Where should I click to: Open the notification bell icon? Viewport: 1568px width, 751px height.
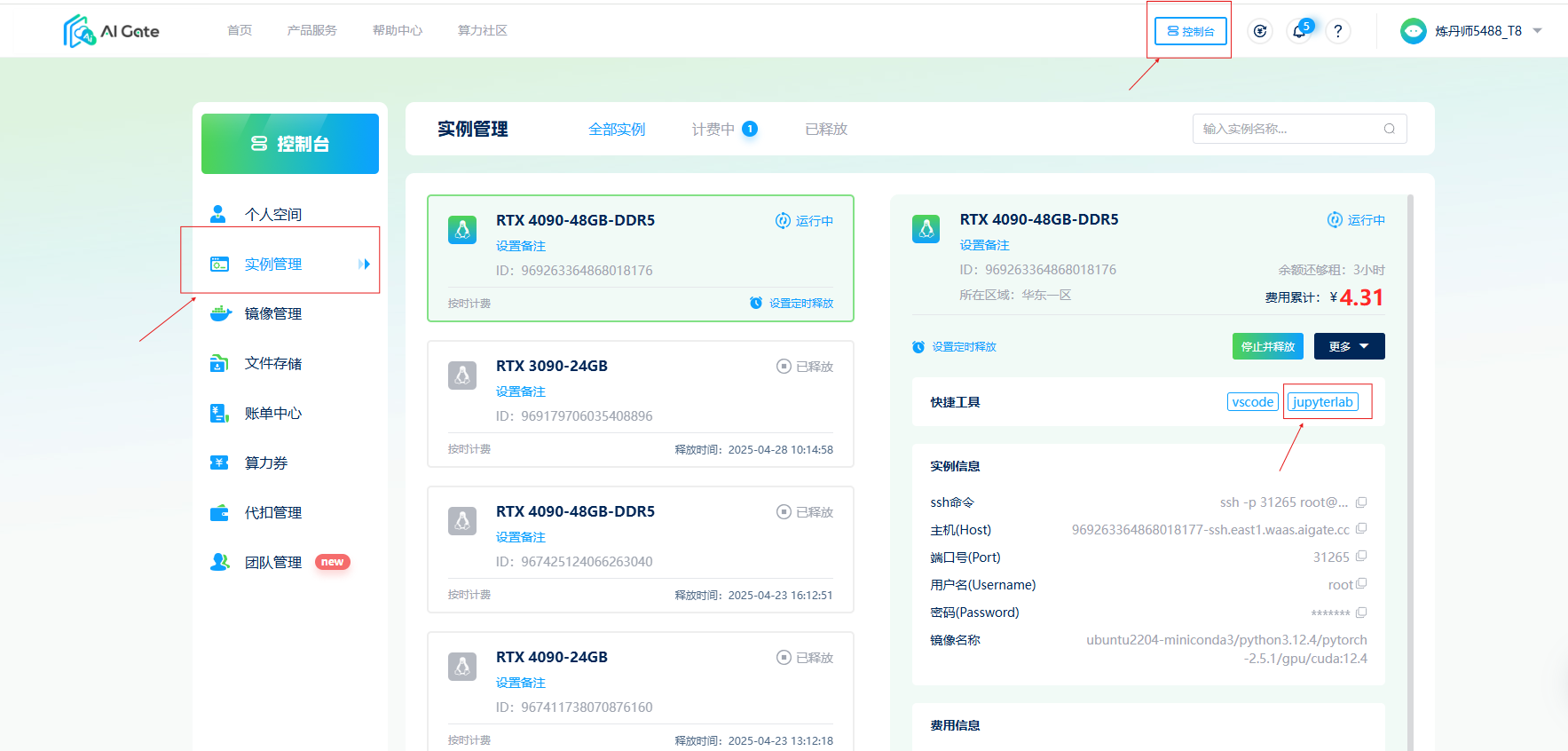coord(1299,31)
